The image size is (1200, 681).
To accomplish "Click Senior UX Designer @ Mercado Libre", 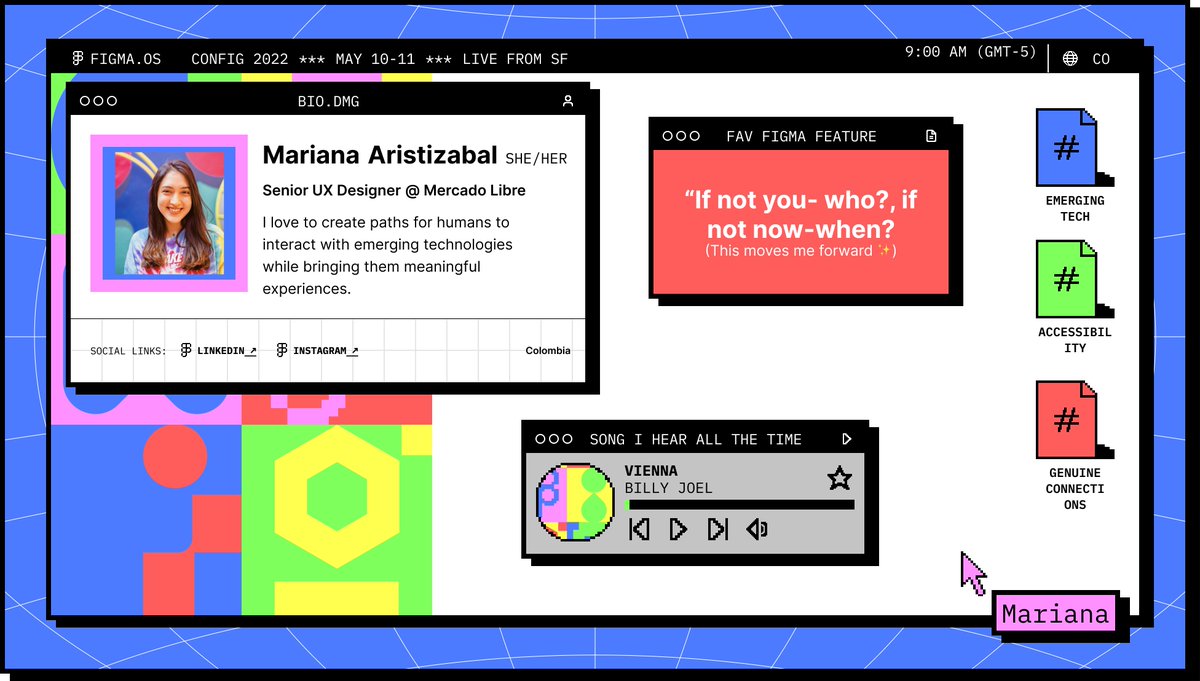I will tap(394, 190).
